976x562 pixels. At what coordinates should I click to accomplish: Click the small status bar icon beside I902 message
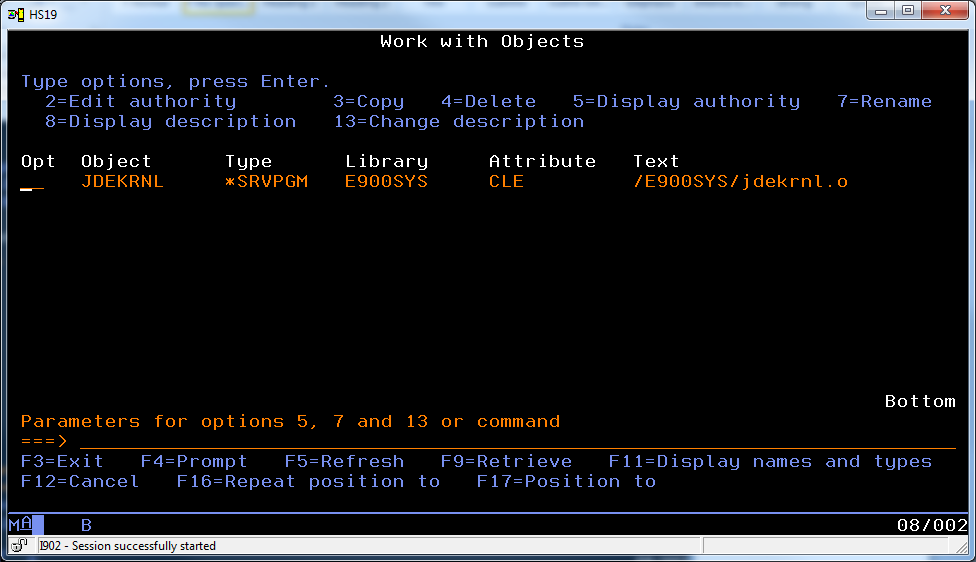(21, 546)
